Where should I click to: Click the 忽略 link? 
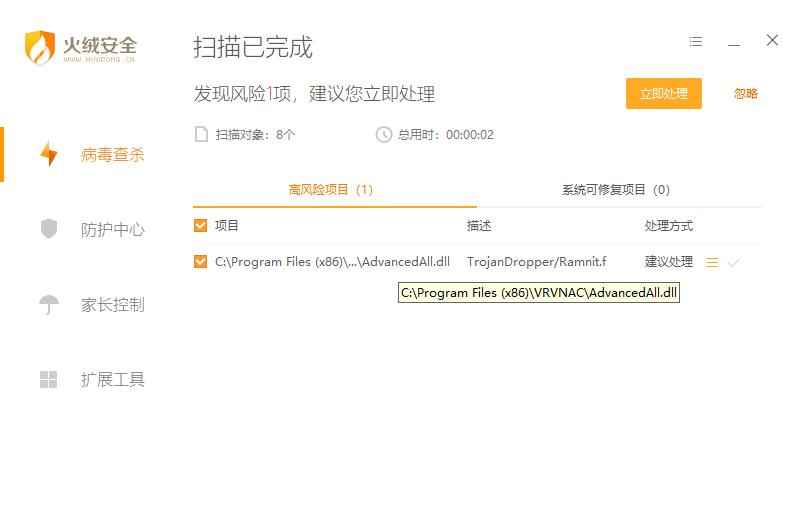[745, 94]
